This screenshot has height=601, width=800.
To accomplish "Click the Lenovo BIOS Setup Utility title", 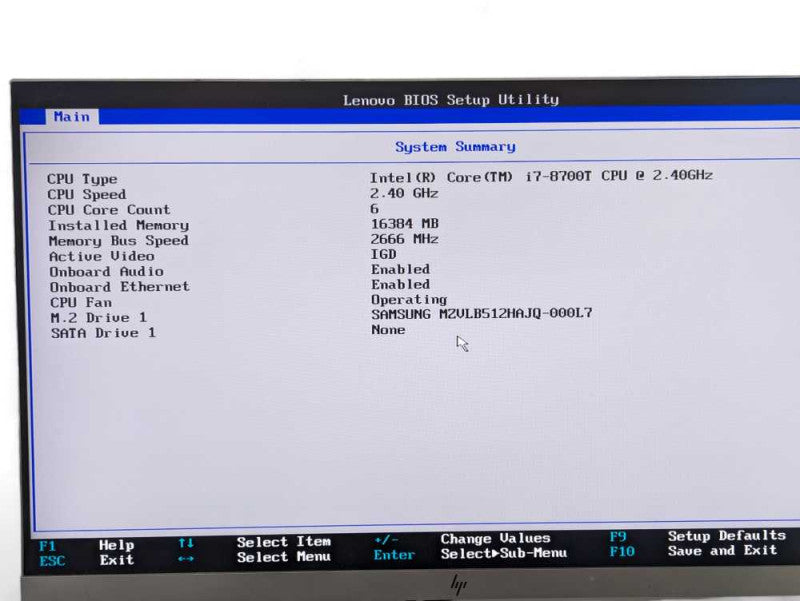I will 451,99.
